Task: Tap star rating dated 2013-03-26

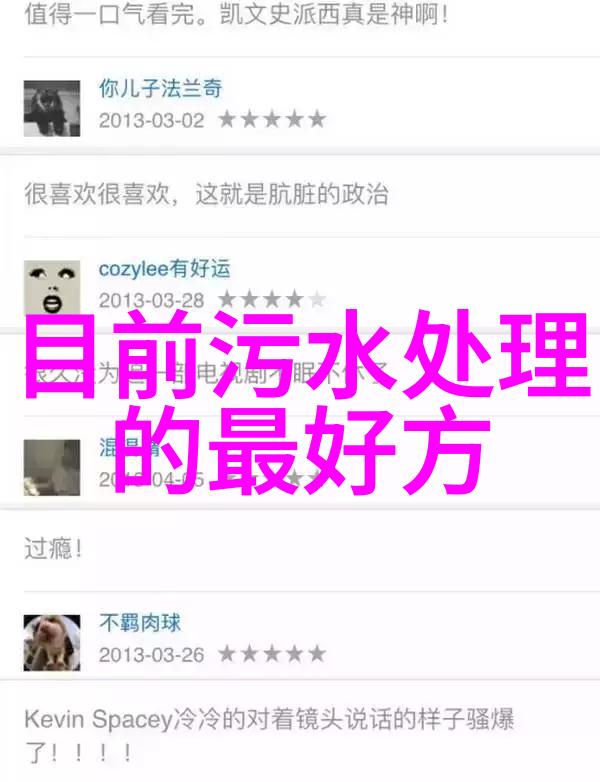Action: (x=272, y=654)
